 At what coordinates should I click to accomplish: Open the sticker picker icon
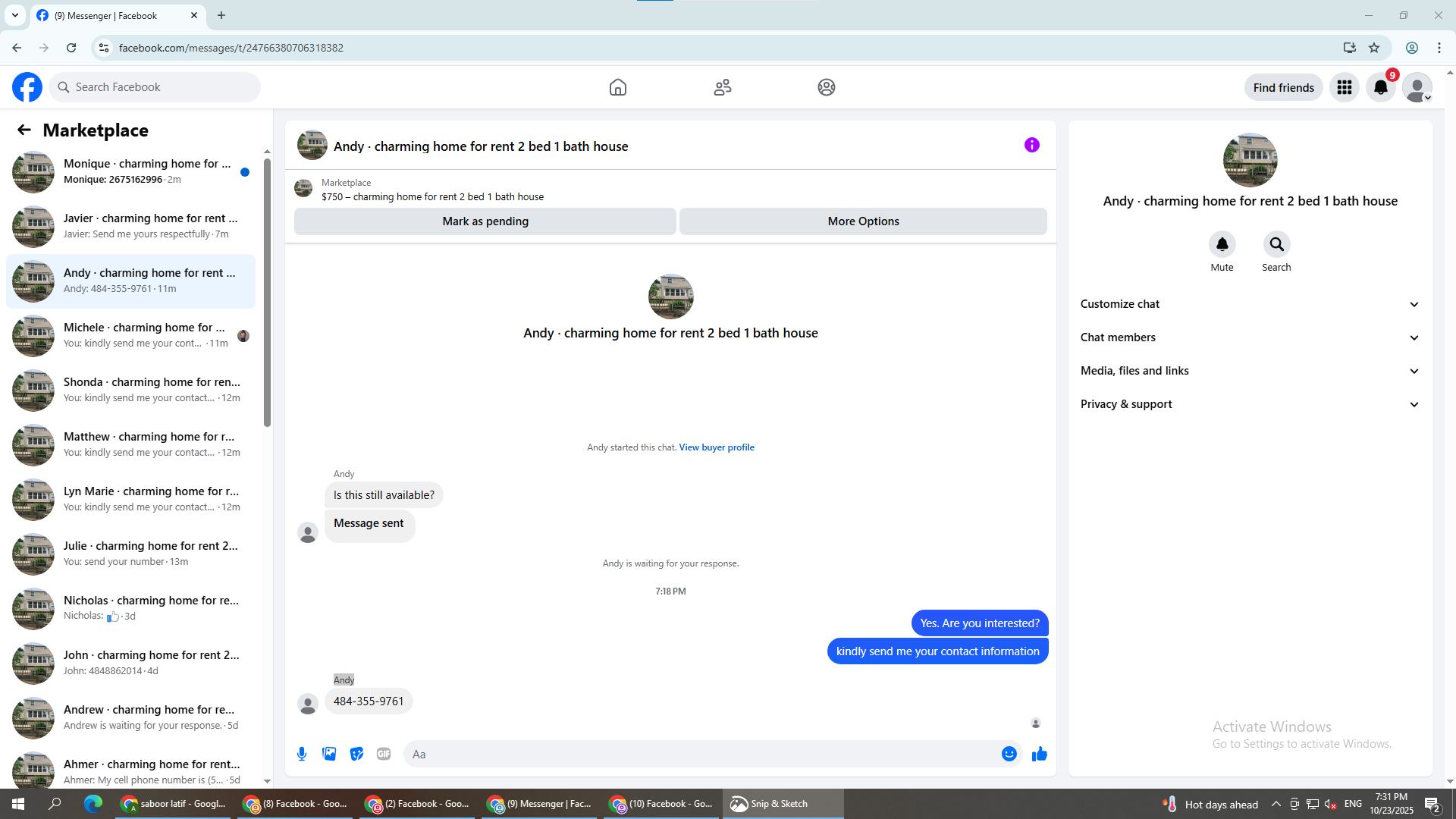click(356, 754)
